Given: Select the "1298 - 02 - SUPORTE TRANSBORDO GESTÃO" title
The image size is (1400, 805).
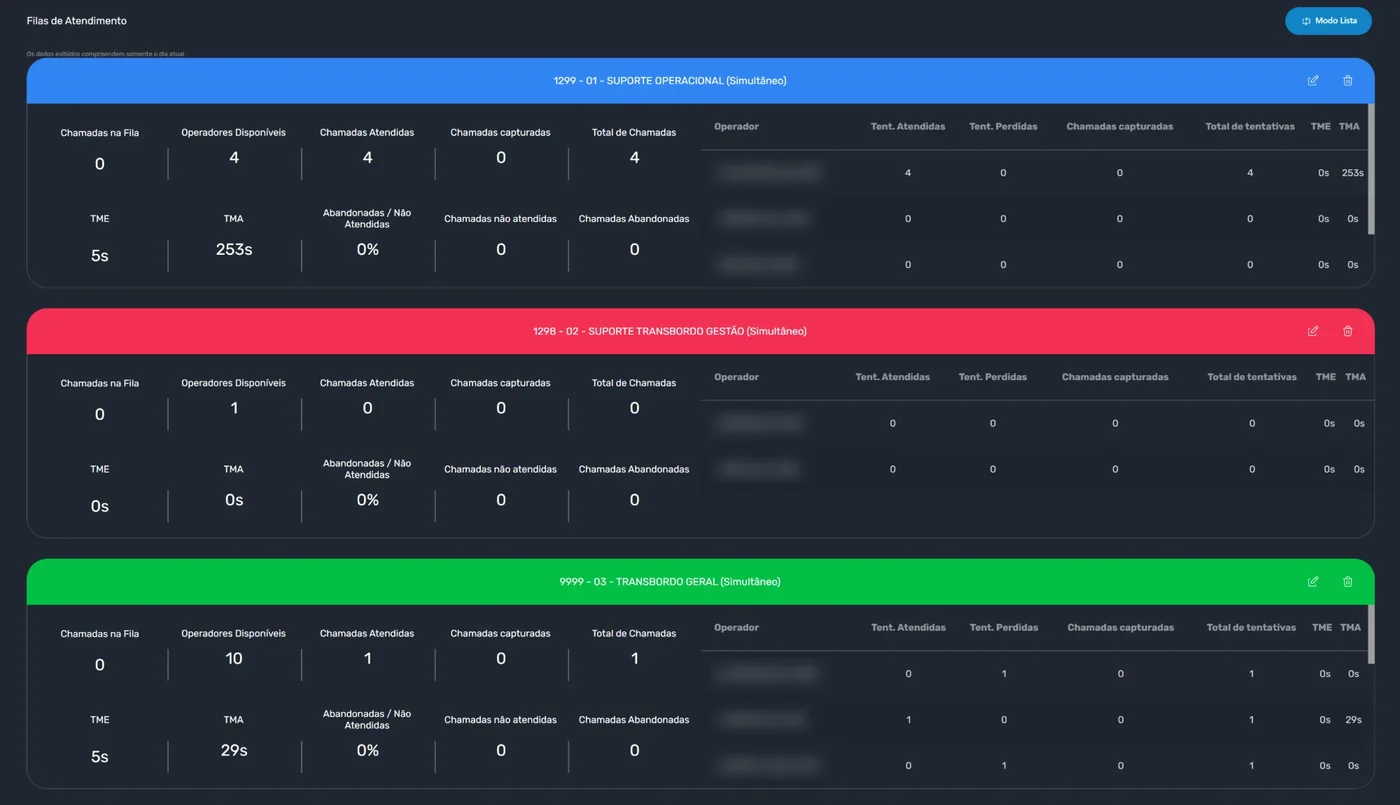Looking at the screenshot, I should [670, 331].
